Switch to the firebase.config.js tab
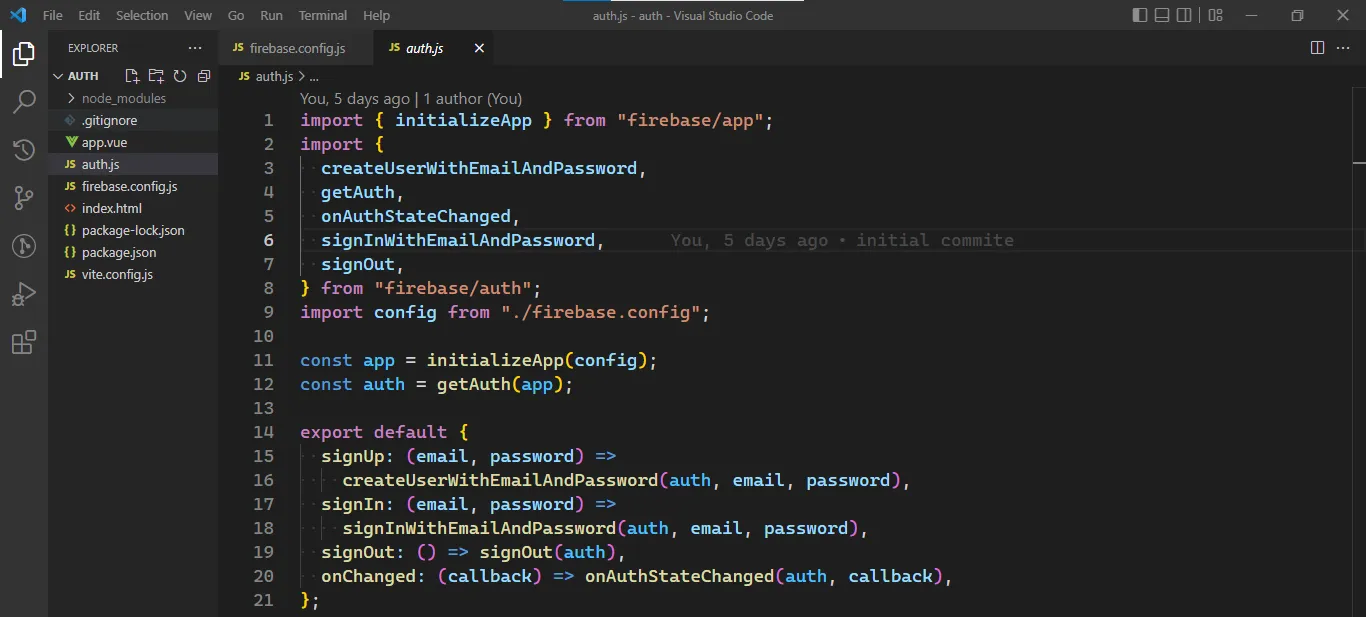 [x=295, y=46]
